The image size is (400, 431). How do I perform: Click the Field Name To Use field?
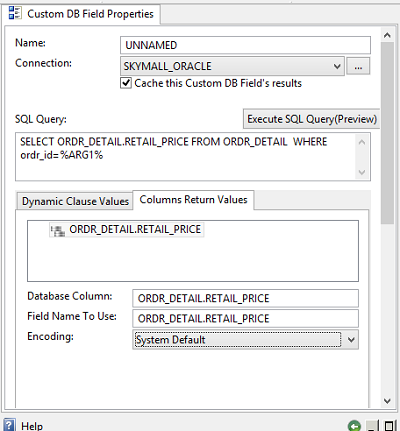(245, 318)
